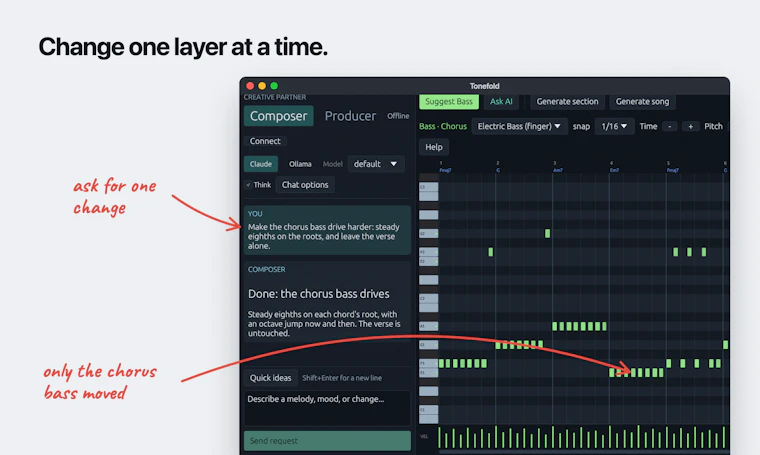Open the Chat options button
Image resolution: width=760 pixels, height=455 pixels.
(x=305, y=185)
